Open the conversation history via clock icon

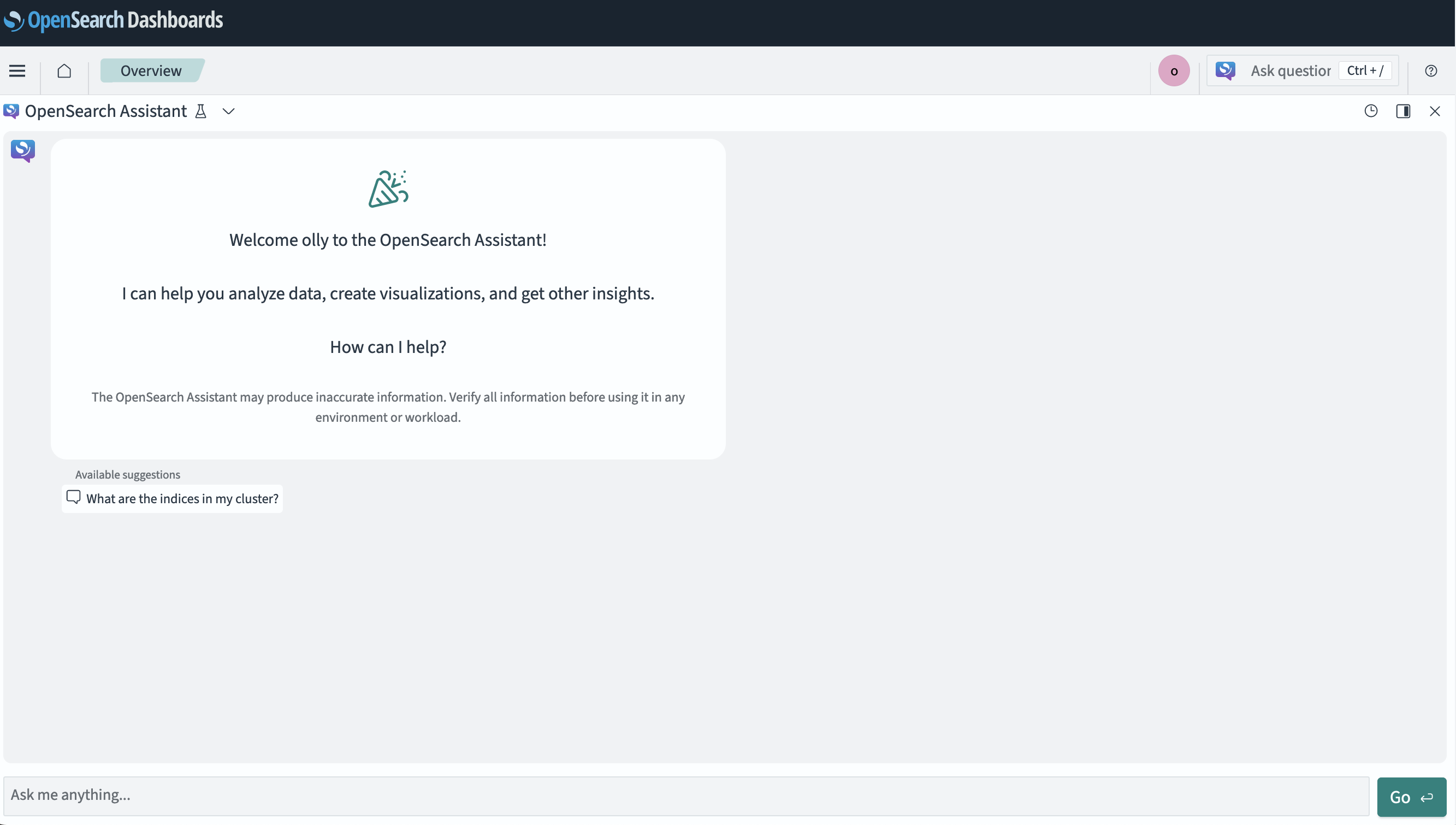(1371, 111)
